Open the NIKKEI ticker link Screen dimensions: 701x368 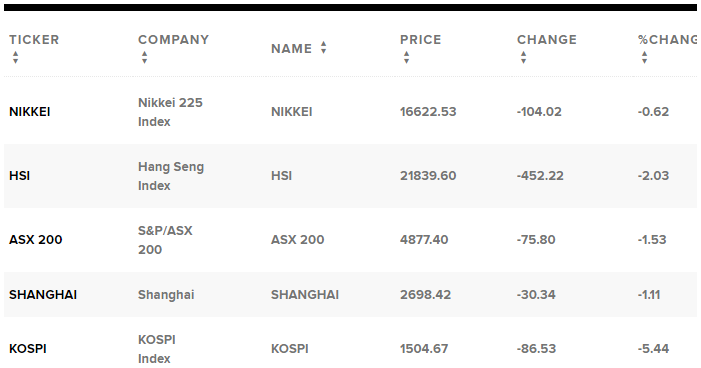click(30, 112)
